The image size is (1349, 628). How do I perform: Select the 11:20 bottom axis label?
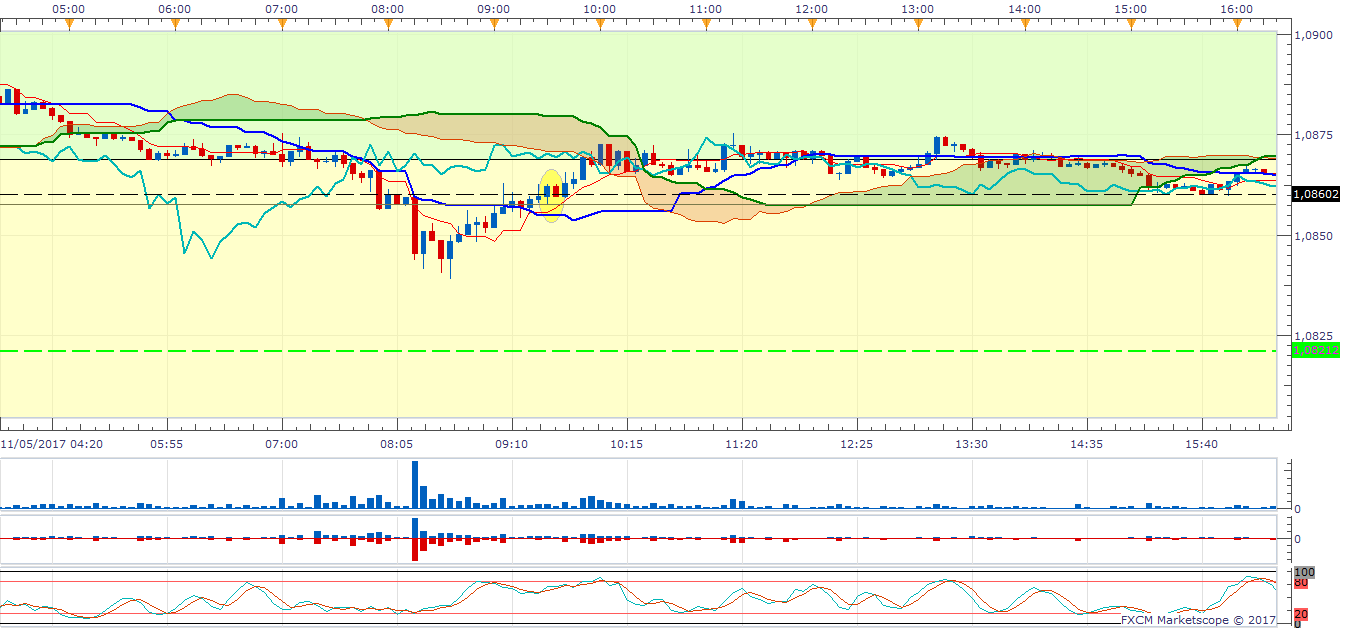(x=741, y=443)
